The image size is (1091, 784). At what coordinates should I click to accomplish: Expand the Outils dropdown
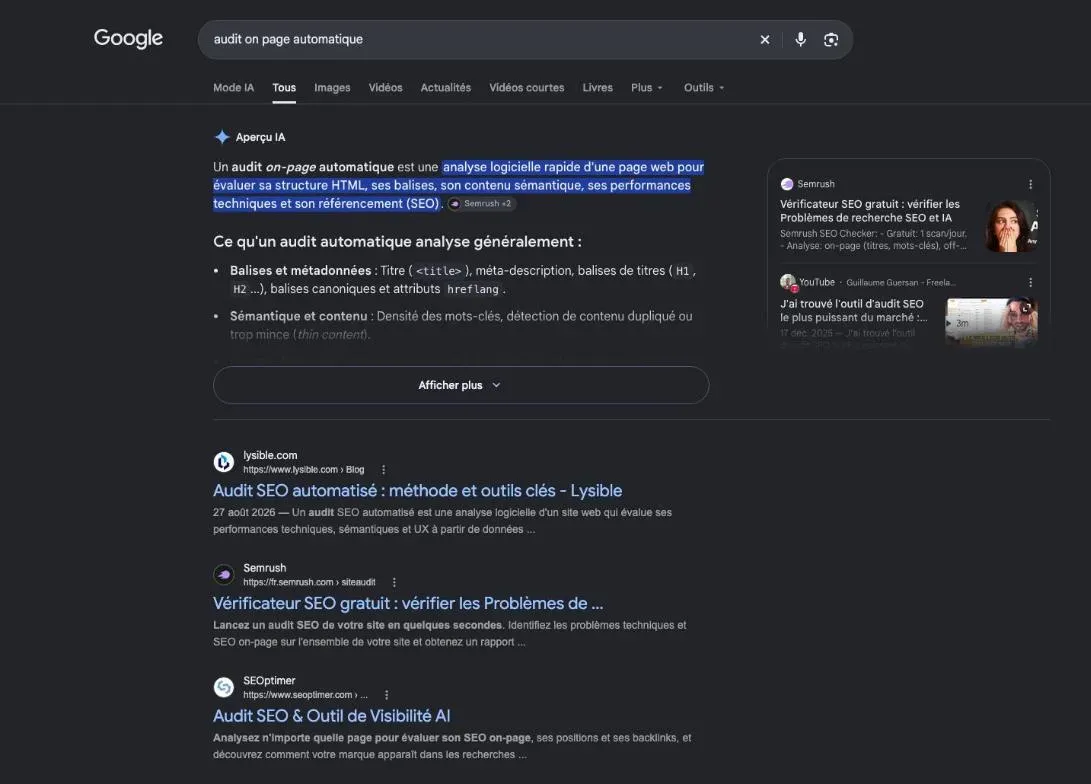[x=703, y=88]
